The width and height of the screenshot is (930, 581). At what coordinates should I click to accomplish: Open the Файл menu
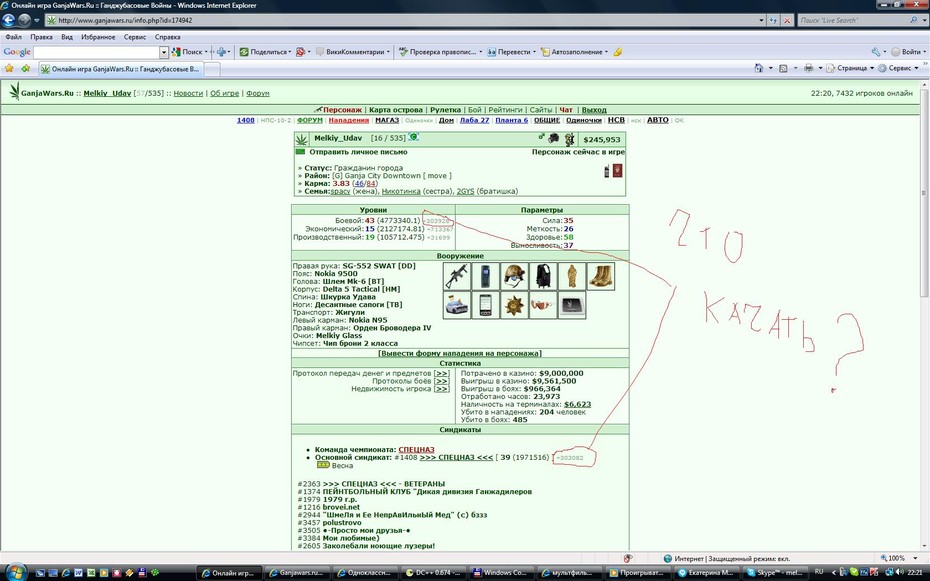click(13, 37)
